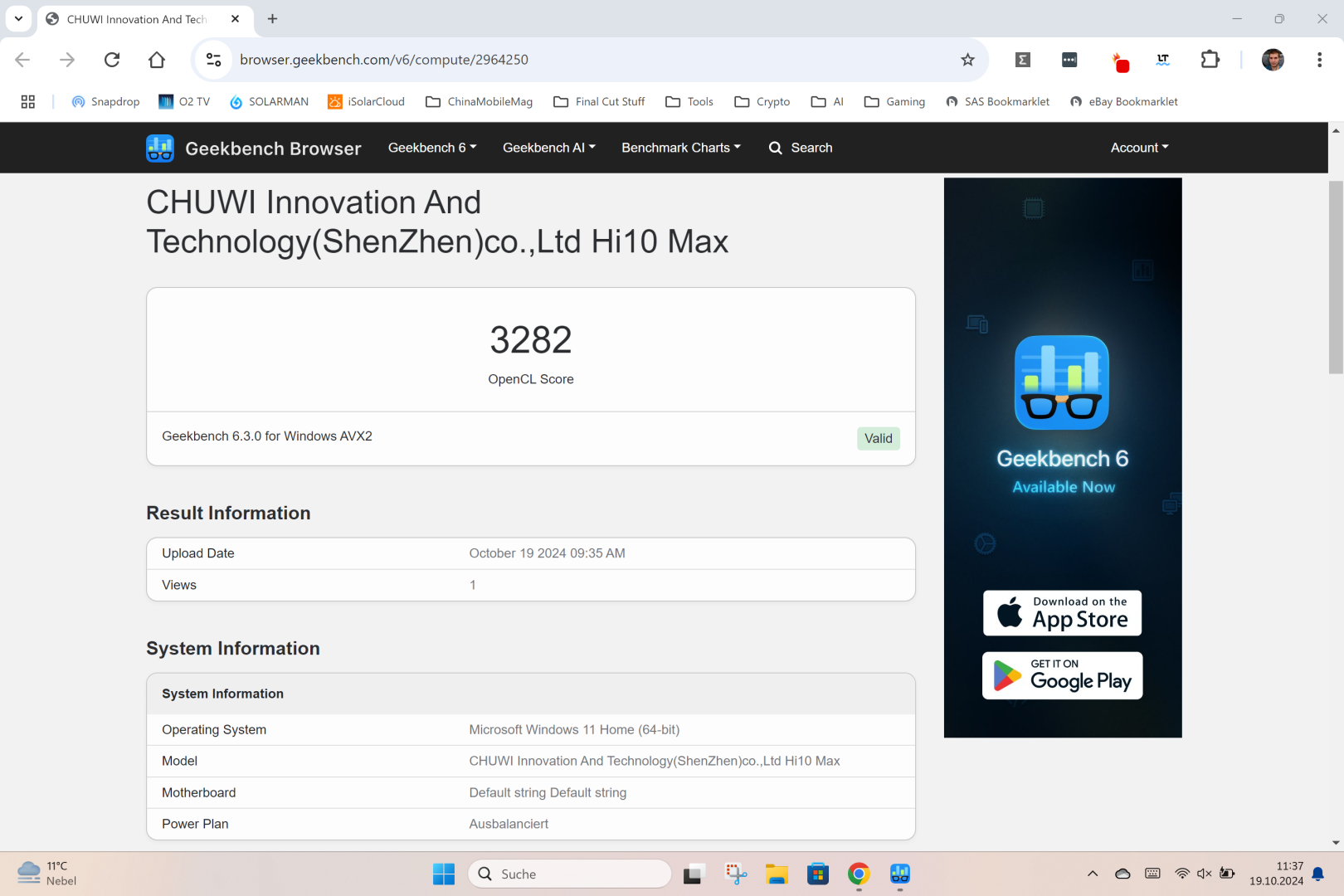
Task: Launch File Explorer from the taskbar
Action: pyautogui.click(x=777, y=874)
